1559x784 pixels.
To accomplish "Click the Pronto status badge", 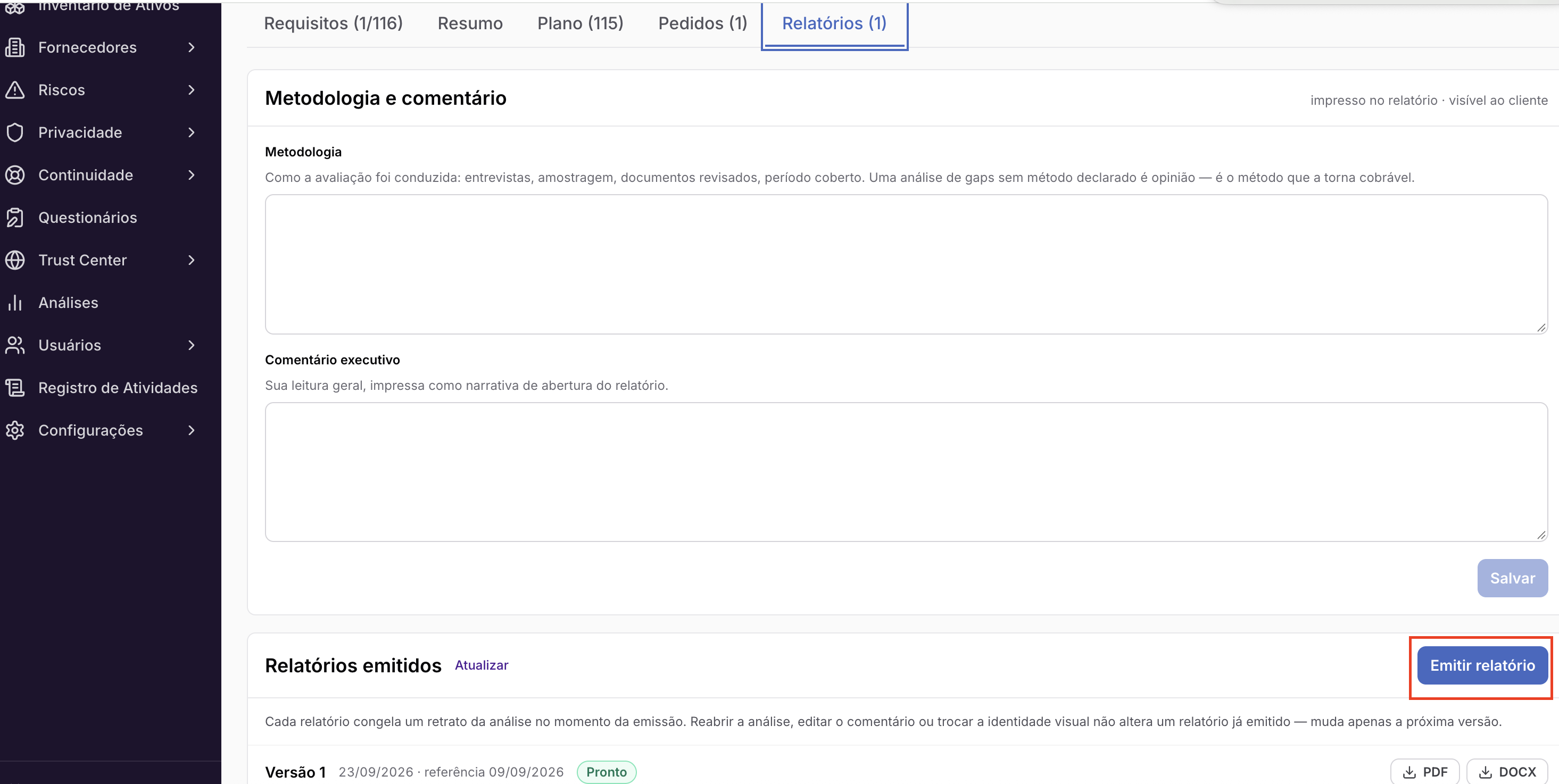I will click(x=606, y=772).
